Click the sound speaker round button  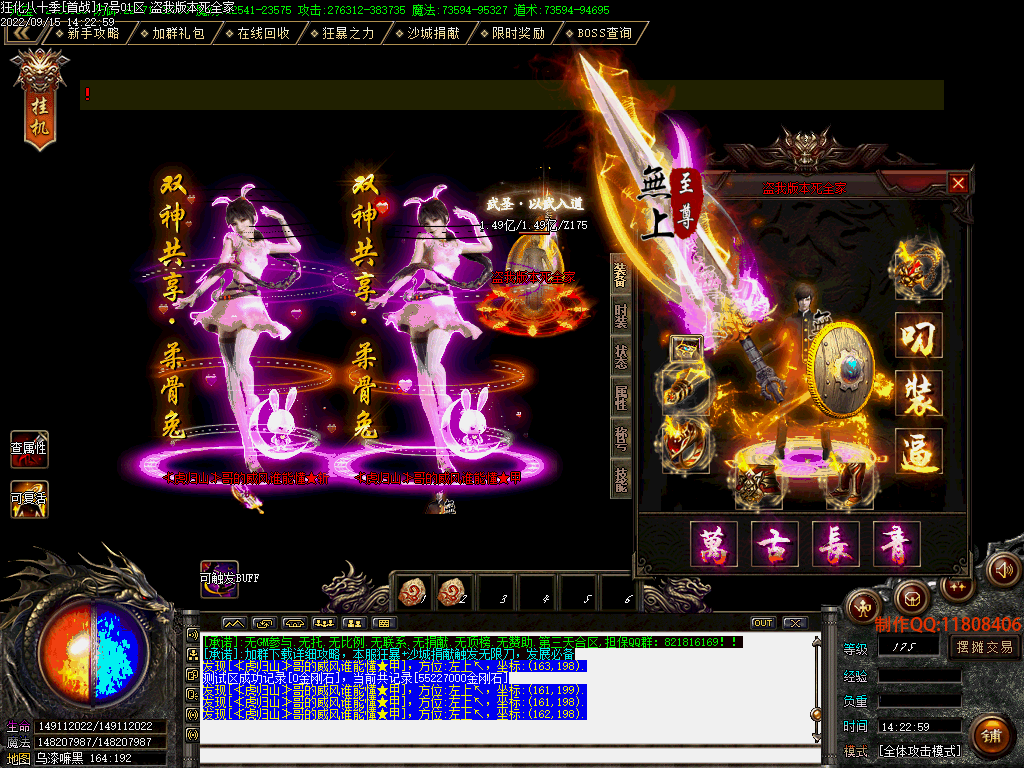(1004, 570)
